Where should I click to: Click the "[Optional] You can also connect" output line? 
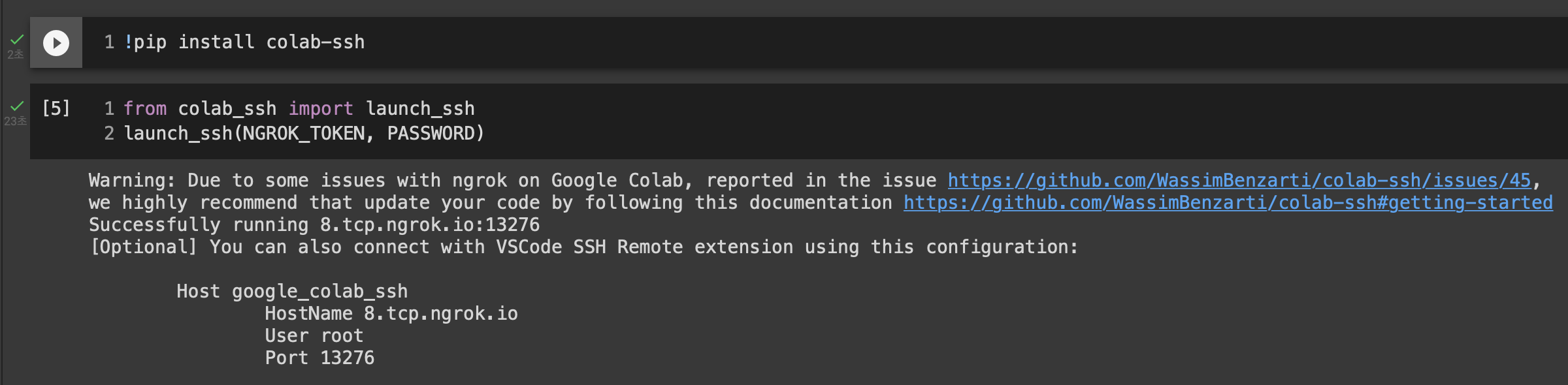tap(583, 247)
